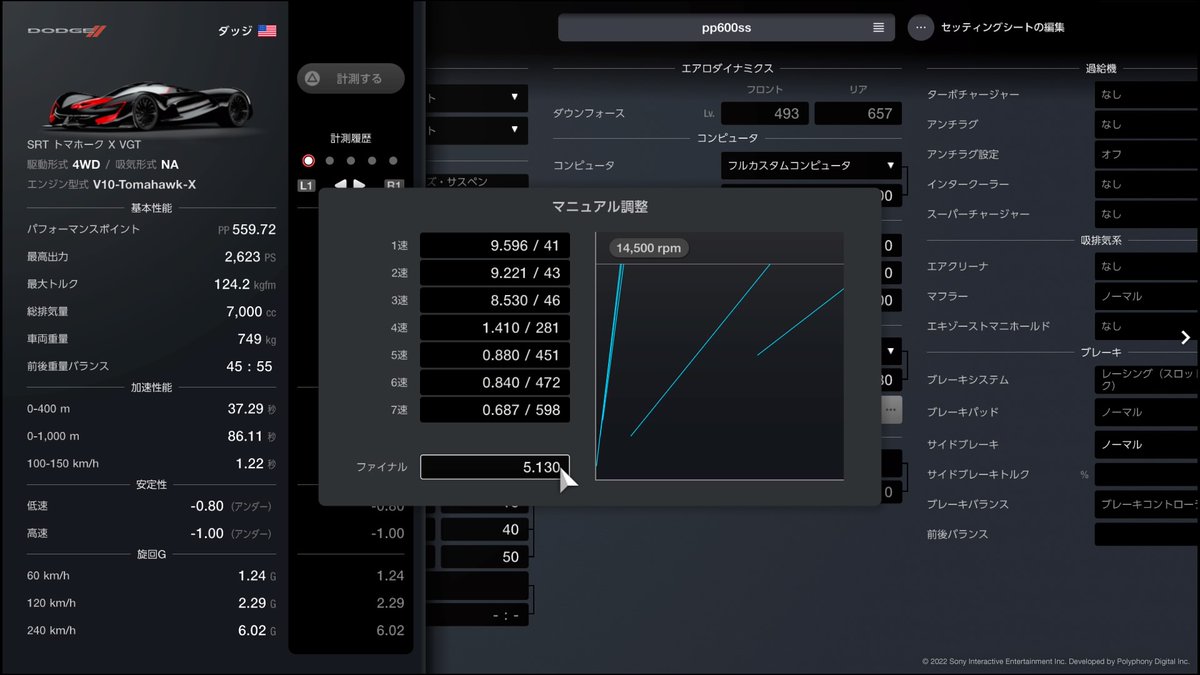The width and height of the screenshot is (1200, 675).
Task: Click the value 50 field behind the dialog
Action: [484, 557]
